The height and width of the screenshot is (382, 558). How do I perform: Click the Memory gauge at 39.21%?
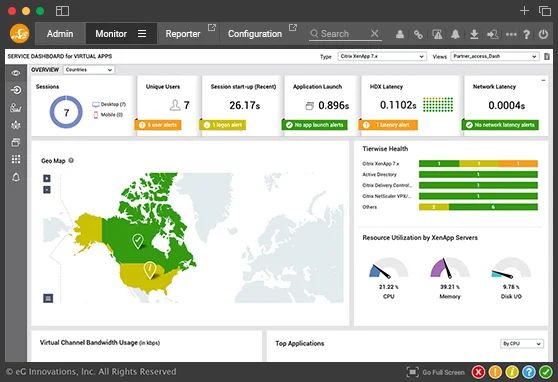click(x=450, y=268)
